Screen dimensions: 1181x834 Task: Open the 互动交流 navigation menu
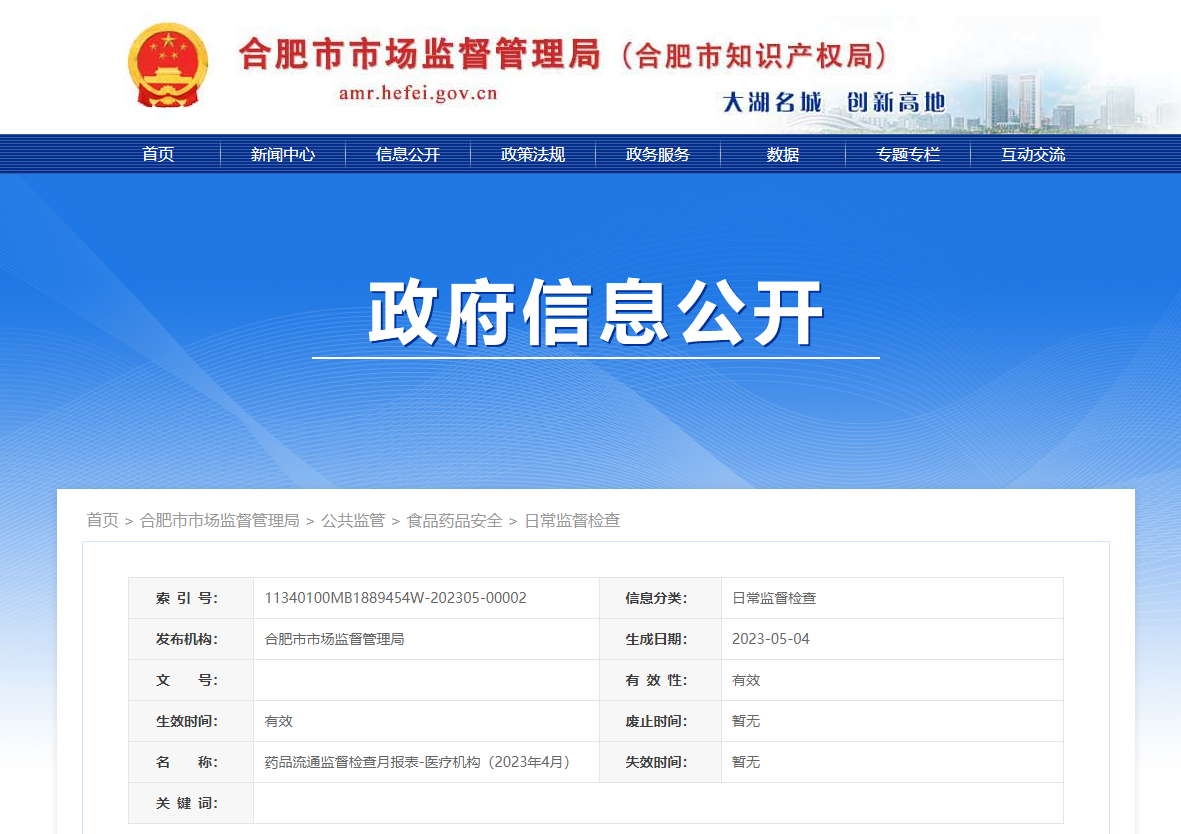(1032, 154)
